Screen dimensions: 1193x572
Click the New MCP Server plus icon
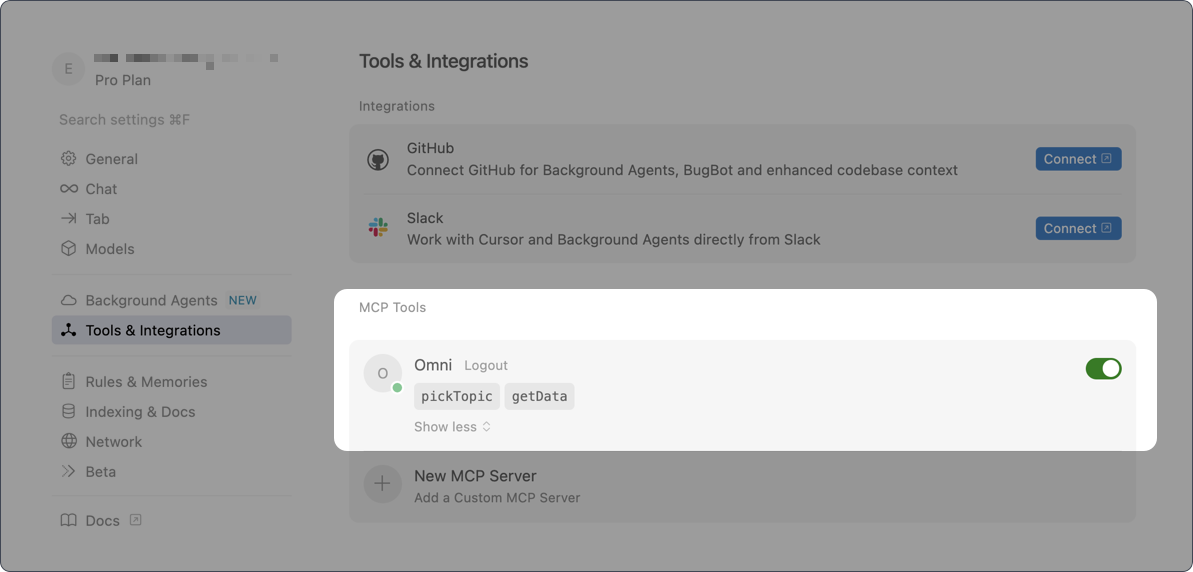[x=382, y=485]
